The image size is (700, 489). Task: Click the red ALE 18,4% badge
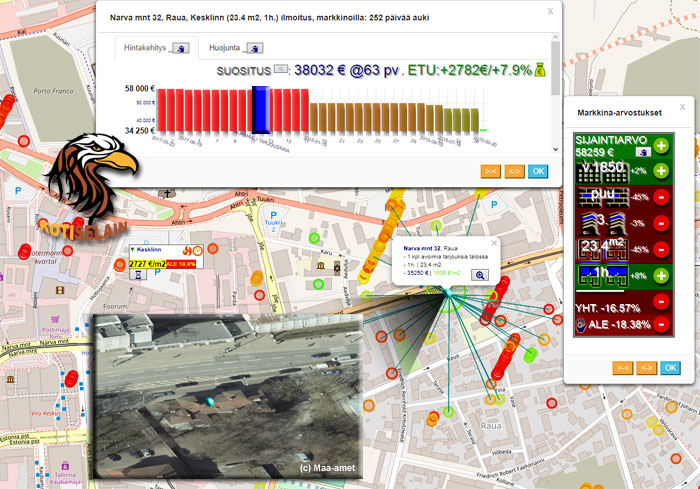tap(181, 264)
